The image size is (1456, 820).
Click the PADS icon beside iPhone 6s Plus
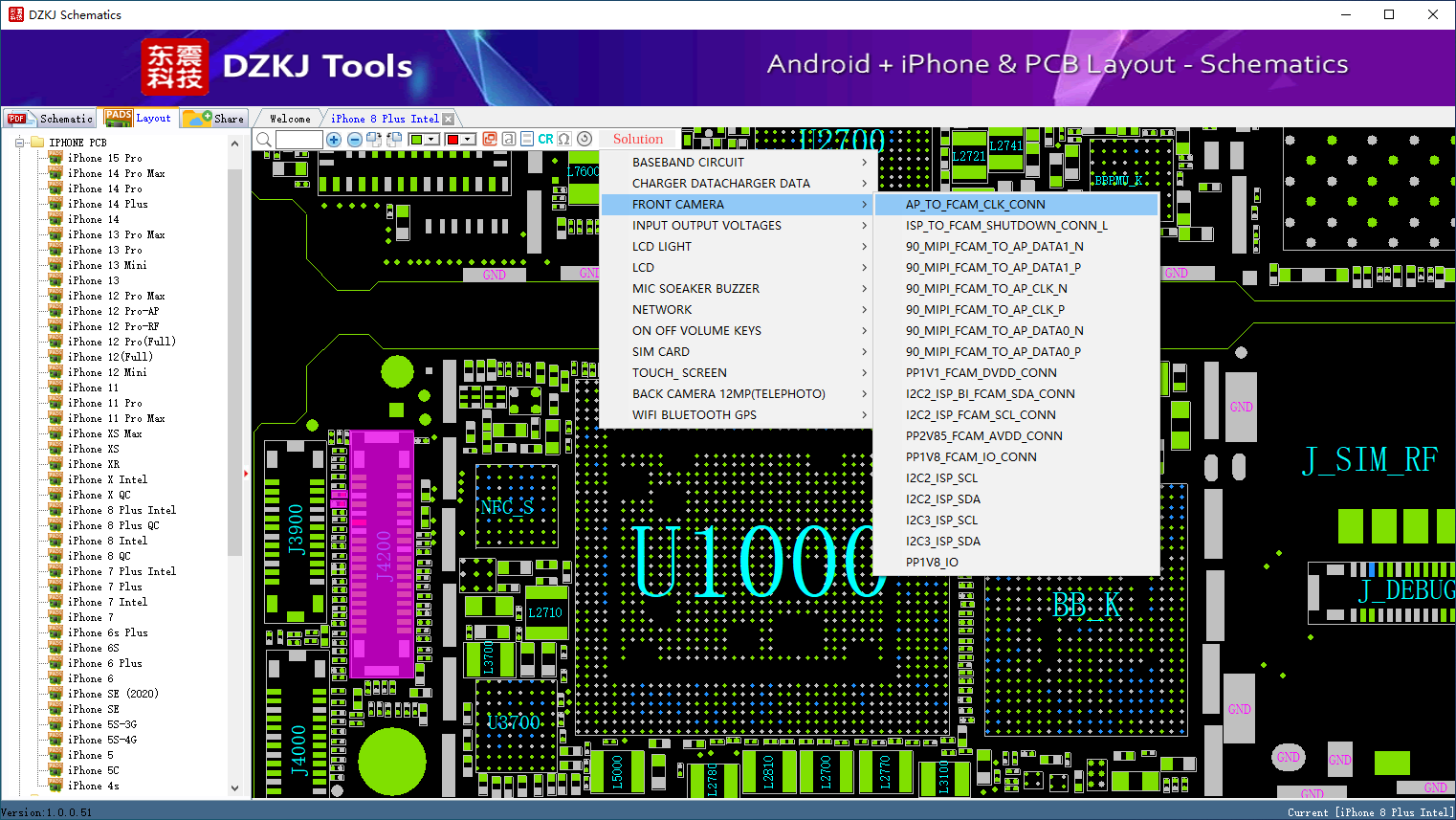click(x=55, y=632)
